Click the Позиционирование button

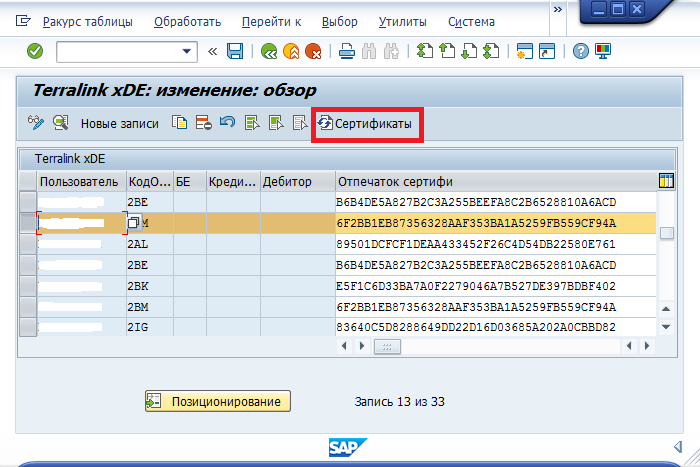tap(218, 401)
